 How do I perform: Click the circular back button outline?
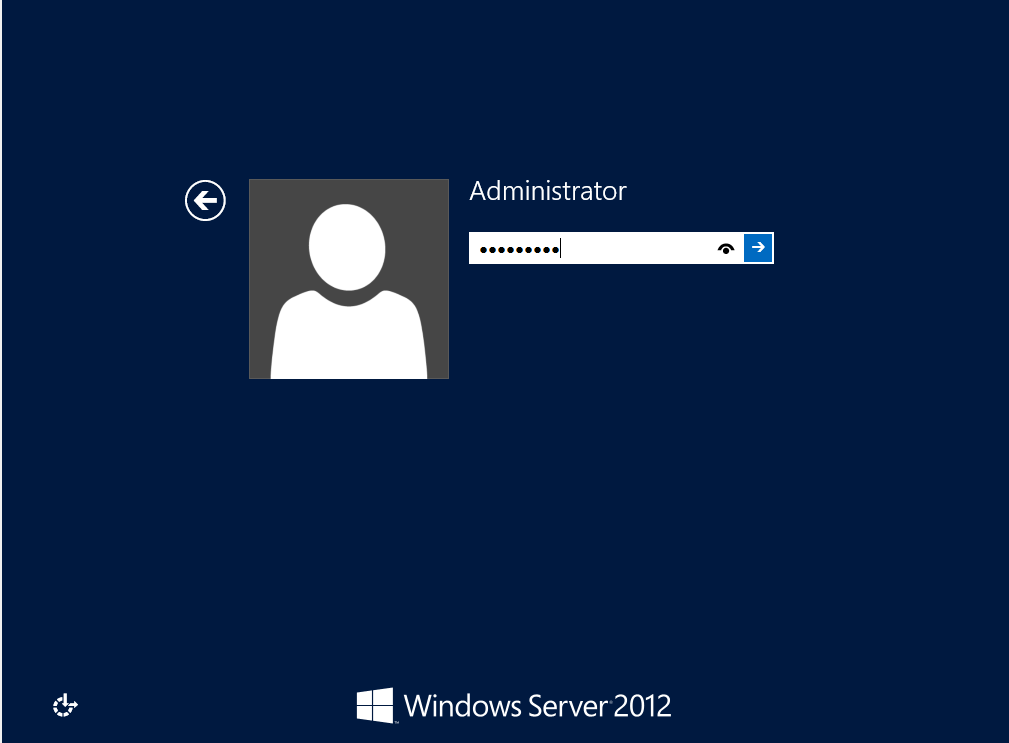click(x=205, y=200)
